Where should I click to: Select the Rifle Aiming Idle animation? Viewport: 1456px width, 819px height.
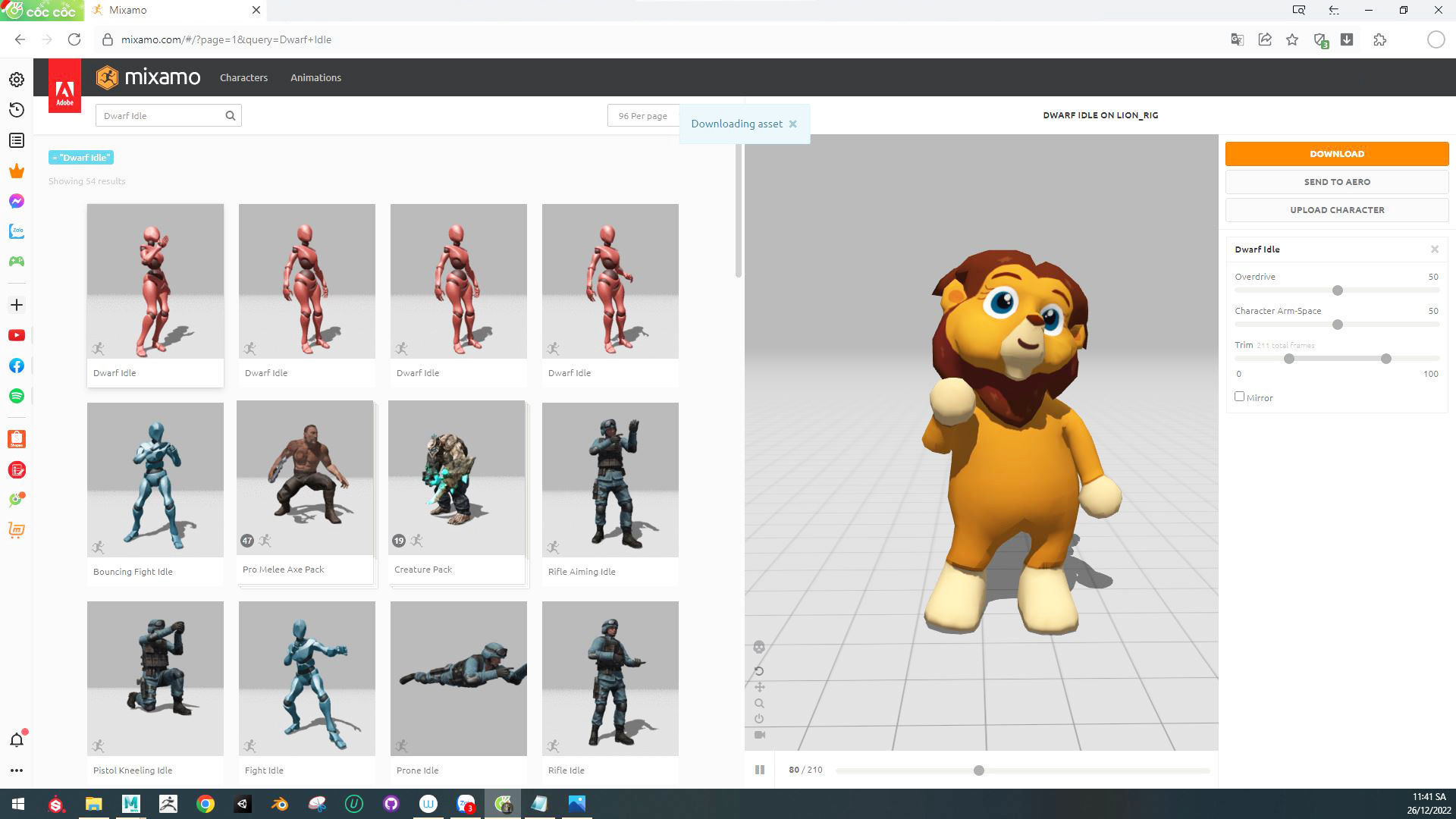610,494
